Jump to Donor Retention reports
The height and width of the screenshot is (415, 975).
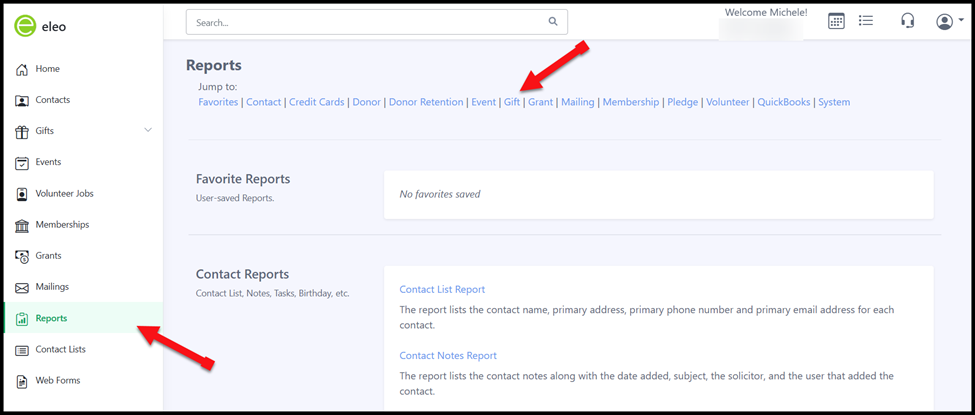click(x=426, y=102)
